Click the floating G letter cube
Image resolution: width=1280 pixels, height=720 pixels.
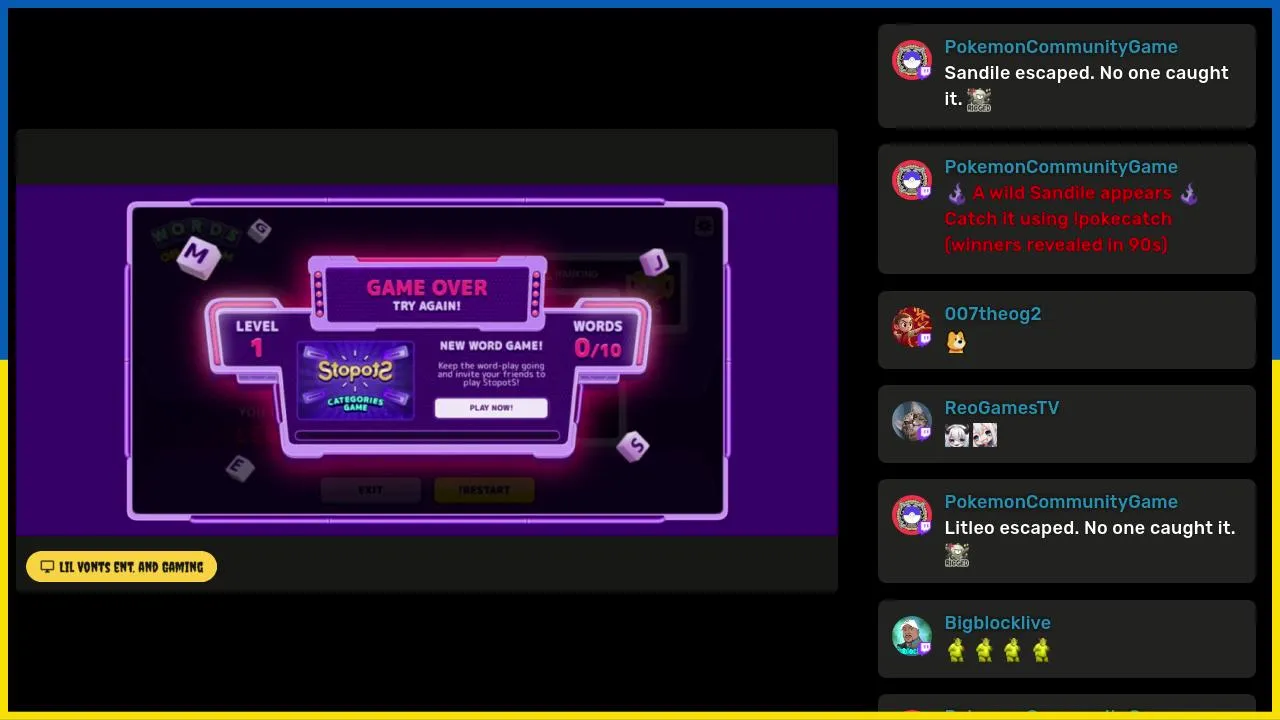pos(260,230)
